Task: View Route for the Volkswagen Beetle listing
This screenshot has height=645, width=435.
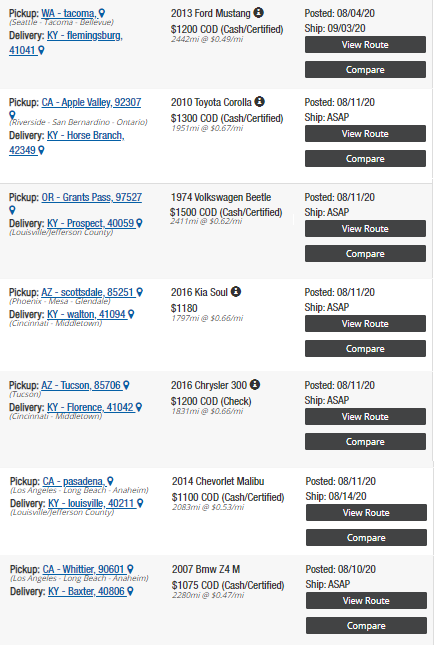Action: pos(365,228)
